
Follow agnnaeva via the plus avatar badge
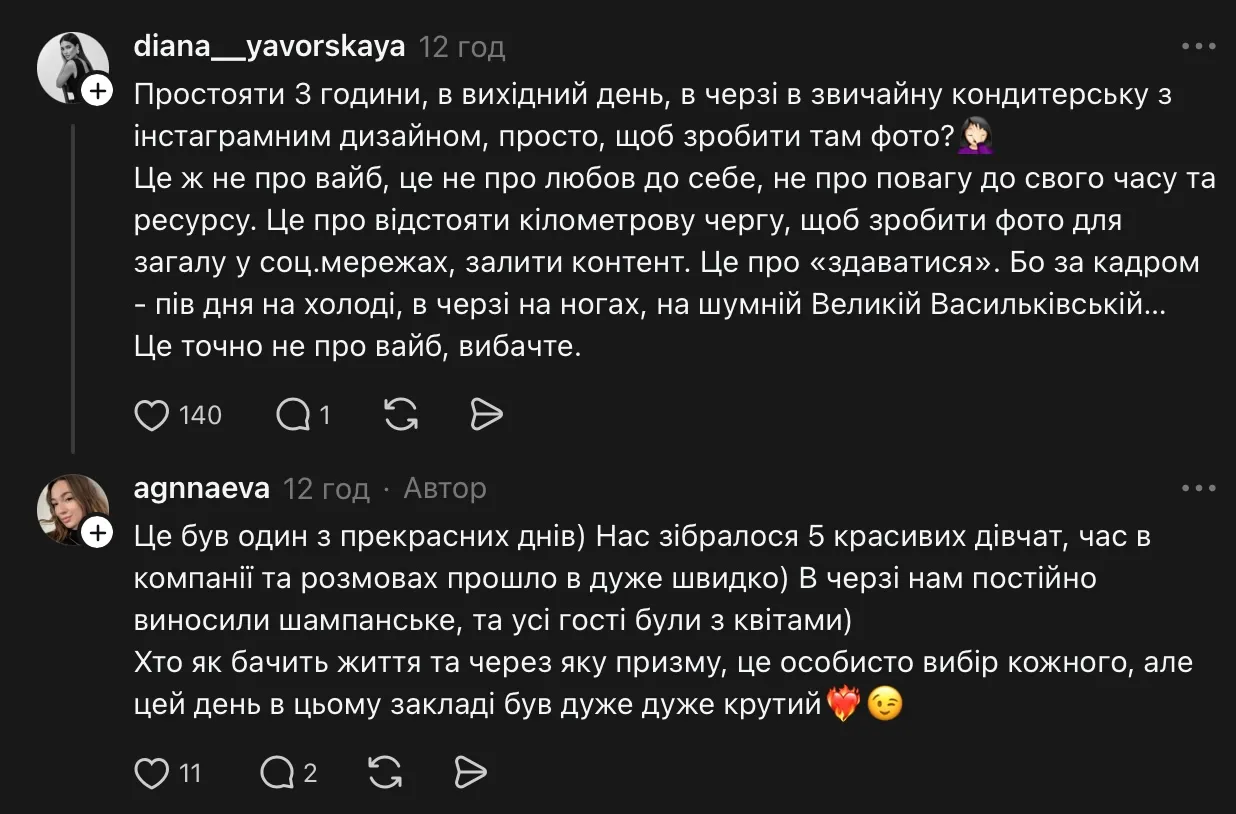[x=97, y=534]
